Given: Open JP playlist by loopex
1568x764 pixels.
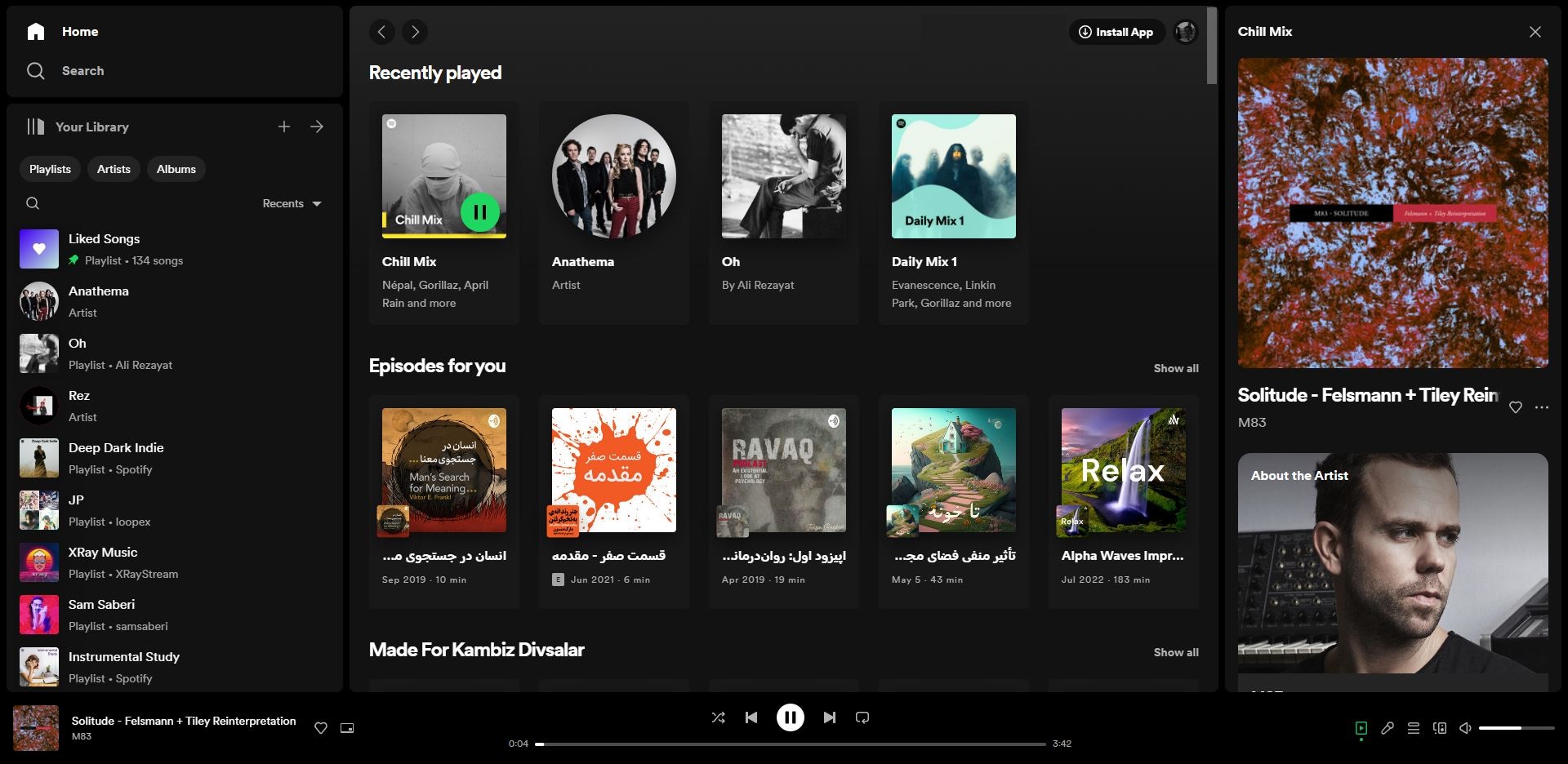Looking at the screenshot, I should 175,510.
